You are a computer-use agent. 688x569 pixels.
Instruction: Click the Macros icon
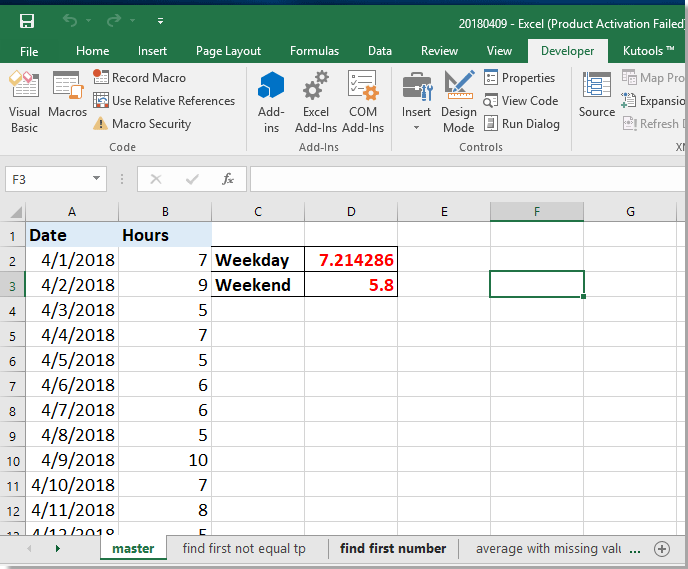67,97
